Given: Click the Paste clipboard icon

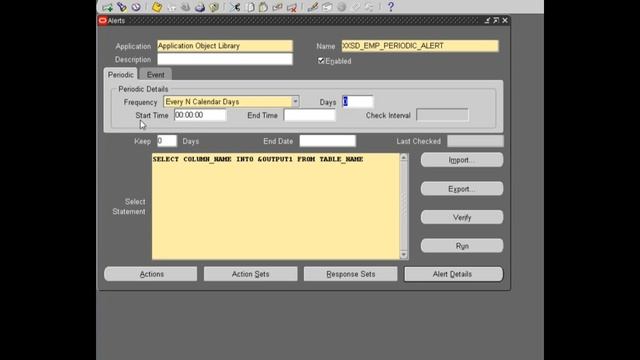Looking at the screenshot, I should 263,7.
